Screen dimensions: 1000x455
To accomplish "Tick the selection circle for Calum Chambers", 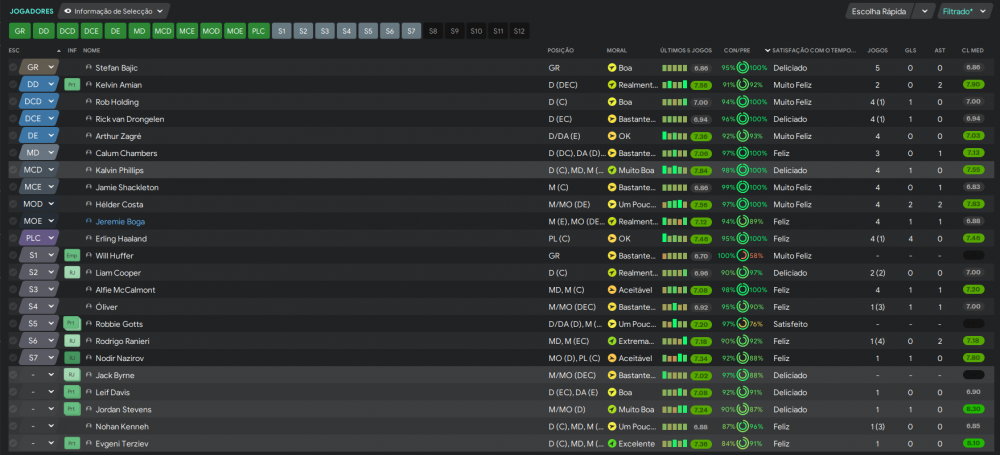I will [x=13, y=153].
